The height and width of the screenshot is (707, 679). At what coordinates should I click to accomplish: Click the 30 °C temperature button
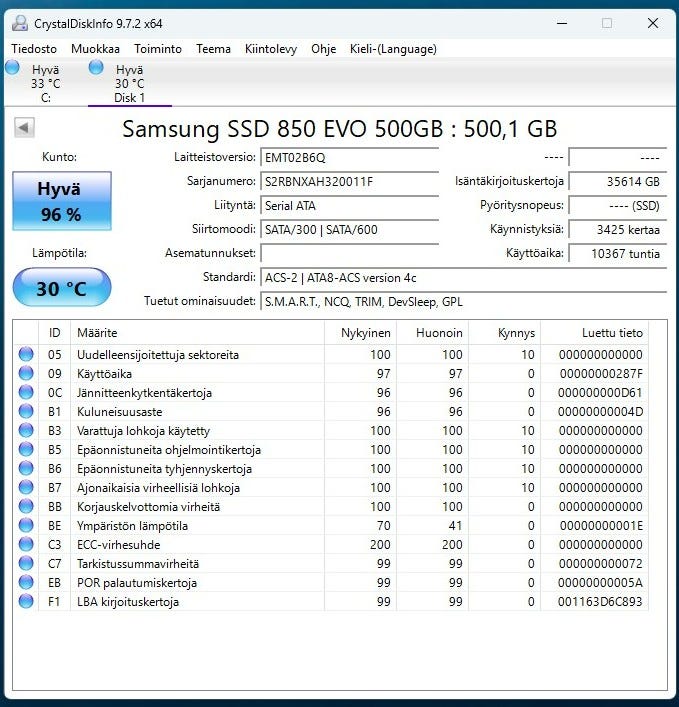pyautogui.click(x=61, y=289)
